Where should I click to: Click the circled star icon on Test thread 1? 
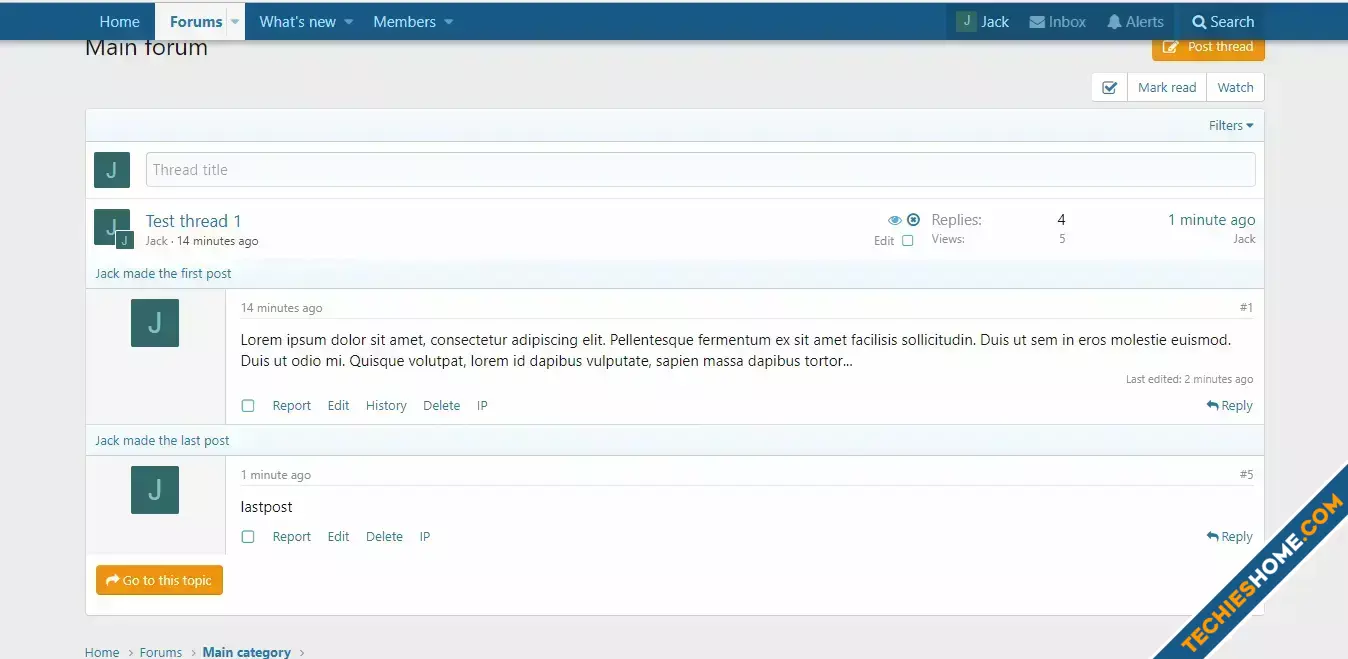pyautogui.click(x=913, y=220)
